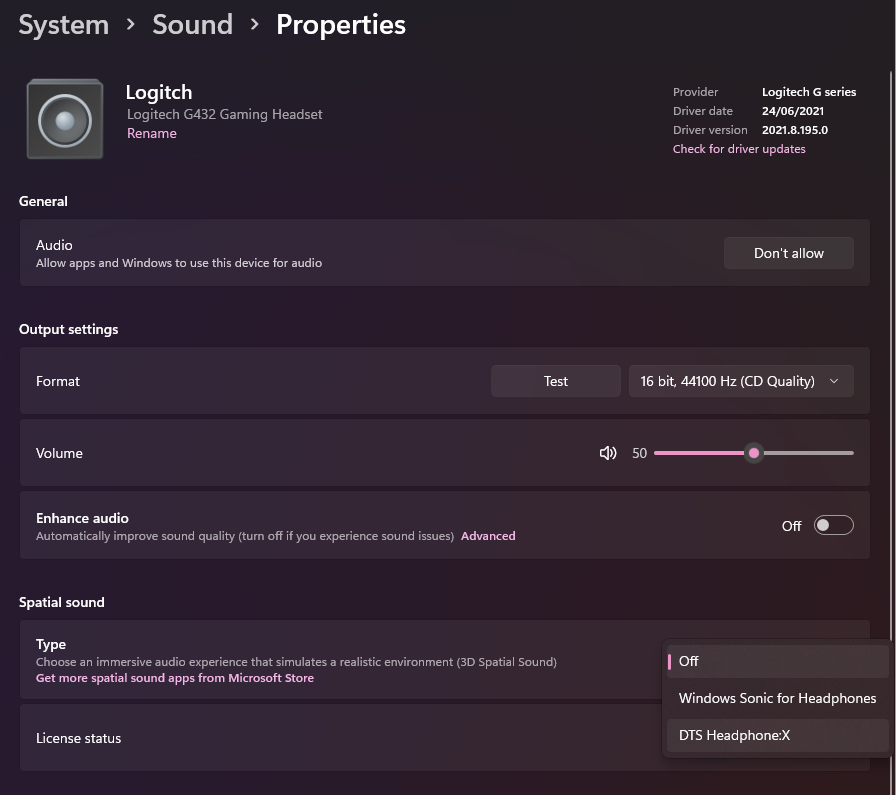Click the Properties page title
Image resolution: width=896 pixels, height=795 pixels.
coord(341,25)
